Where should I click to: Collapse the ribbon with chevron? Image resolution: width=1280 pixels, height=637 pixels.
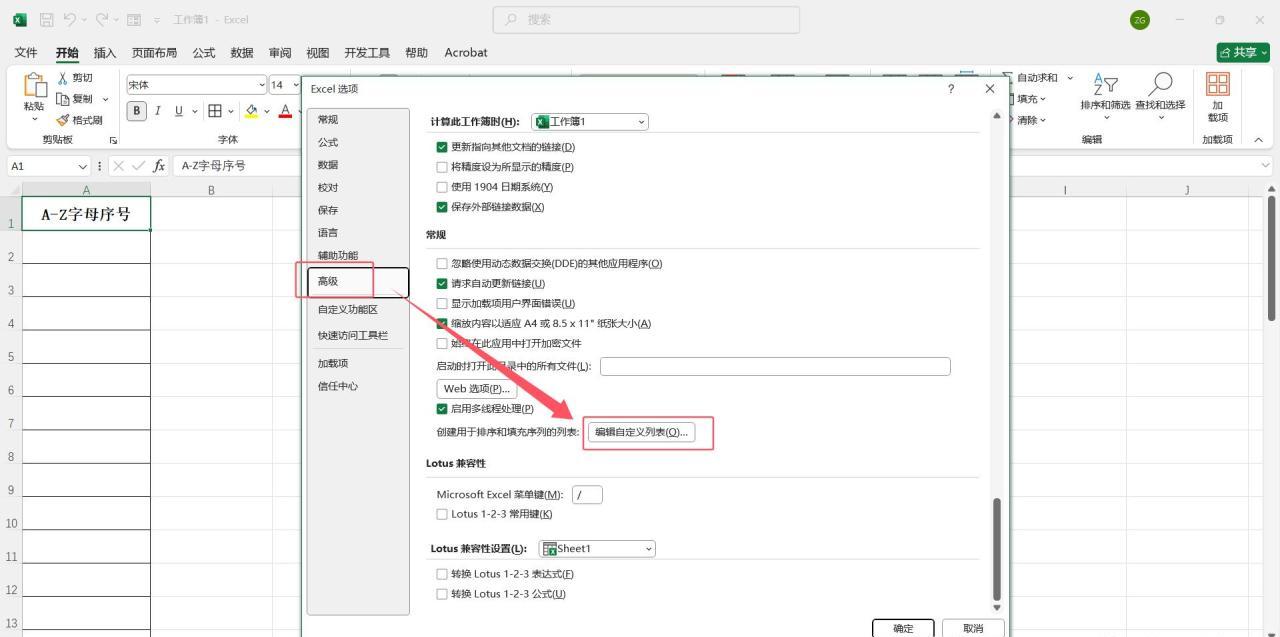[x=1258, y=140]
